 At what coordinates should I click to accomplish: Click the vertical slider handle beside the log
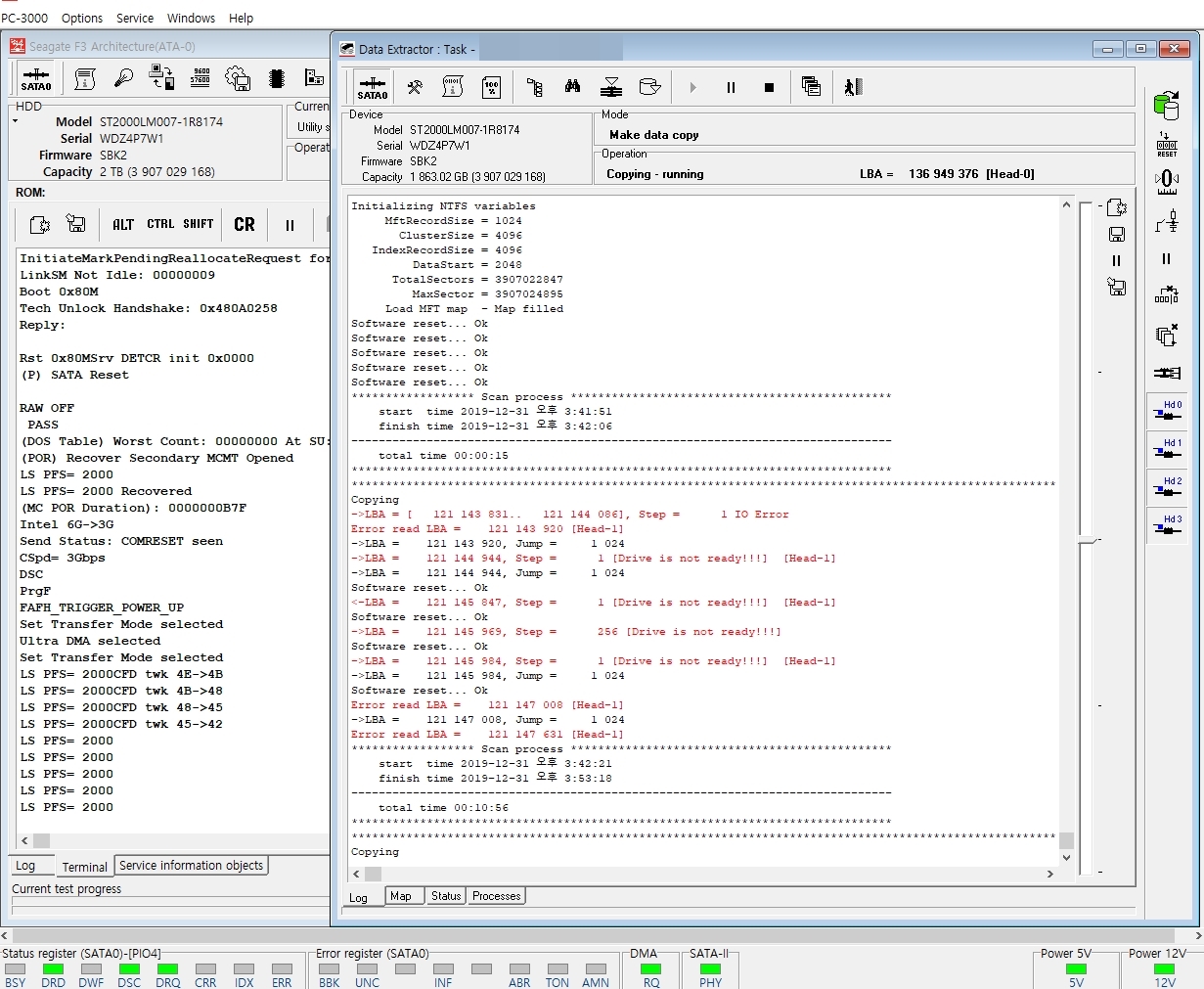click(1088, 540)
